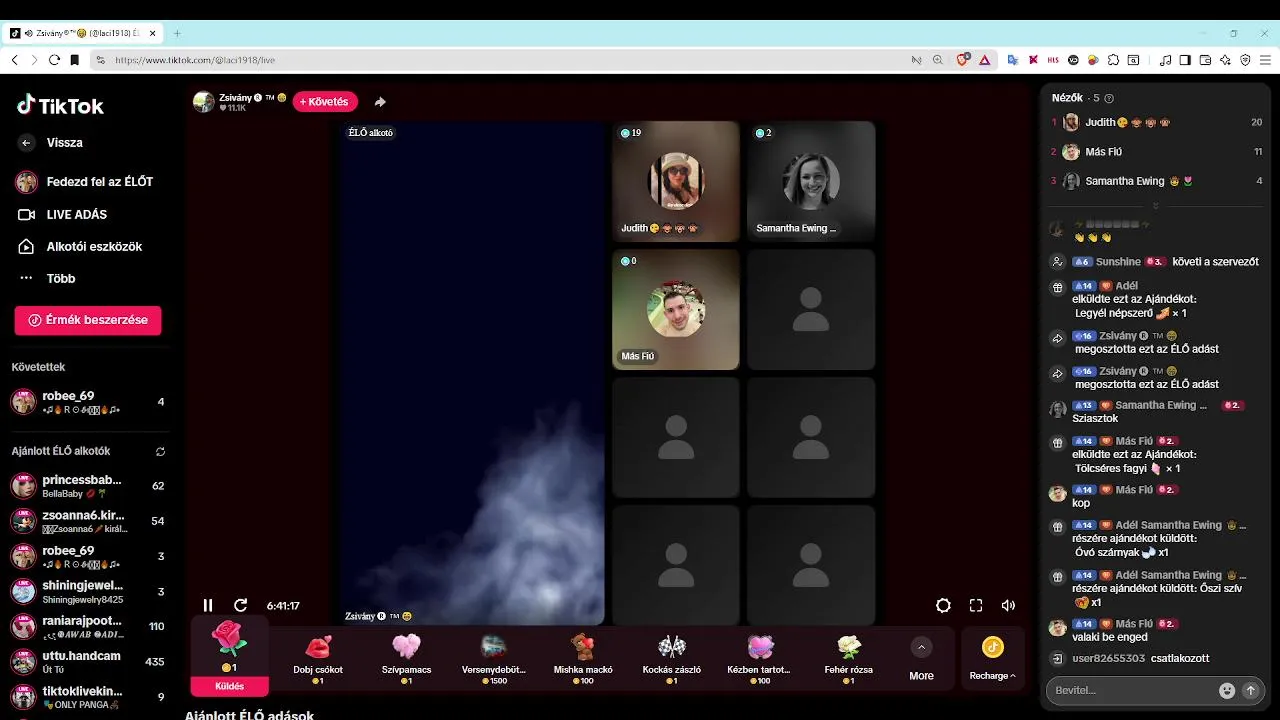Choose Versenydebüt... gift
The width and height of the screenshot is (1280, 720).
point(494,658)
